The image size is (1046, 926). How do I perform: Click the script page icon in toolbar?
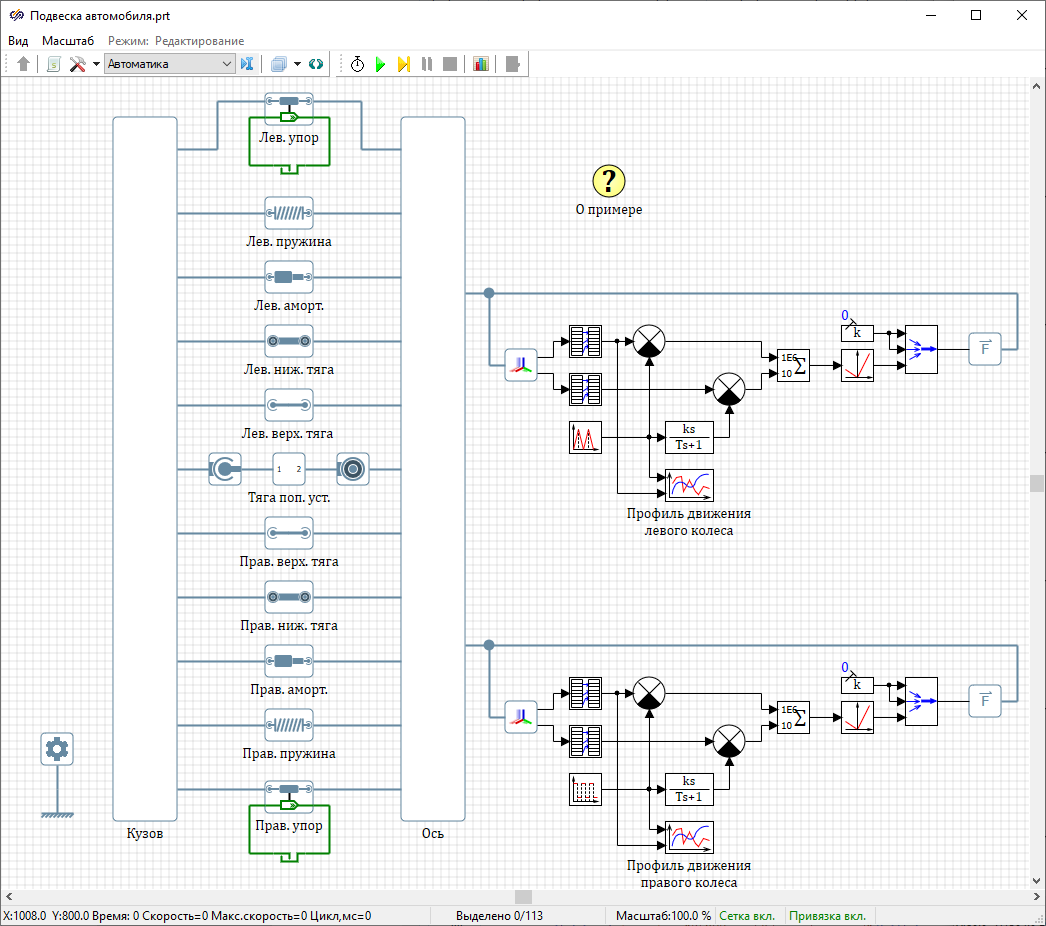(53, 64)
